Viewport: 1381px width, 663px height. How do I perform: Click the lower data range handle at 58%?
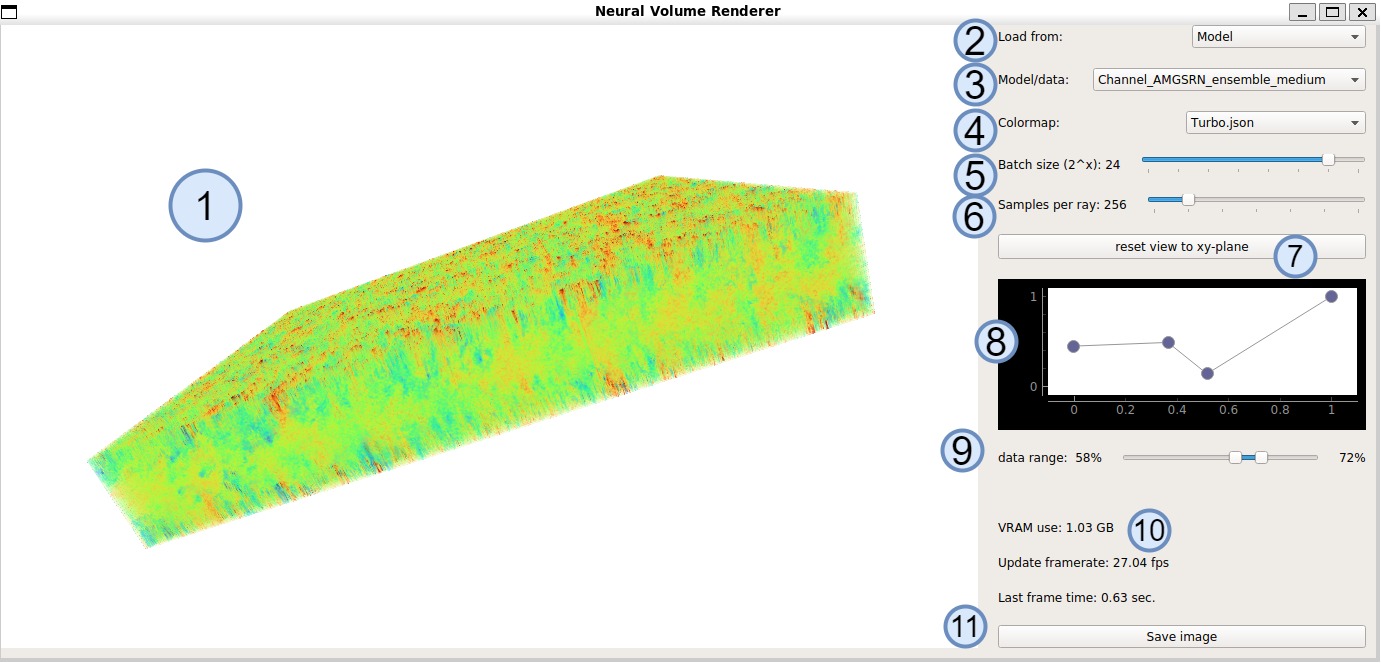coord(1235,457)
